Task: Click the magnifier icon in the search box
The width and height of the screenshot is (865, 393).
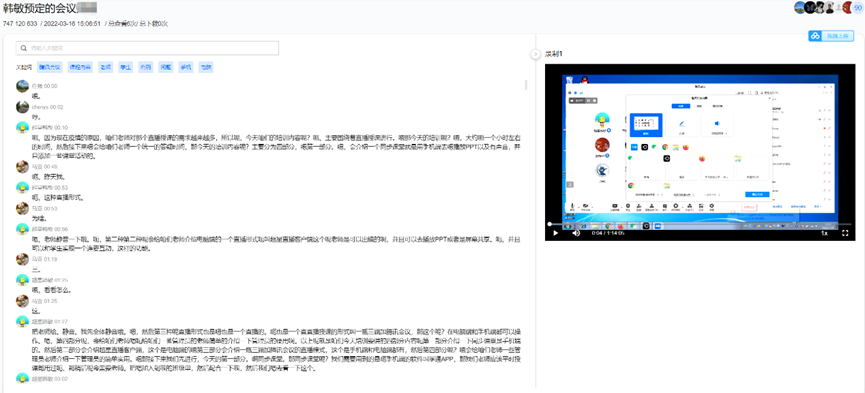Action: [x=24, y=48]
